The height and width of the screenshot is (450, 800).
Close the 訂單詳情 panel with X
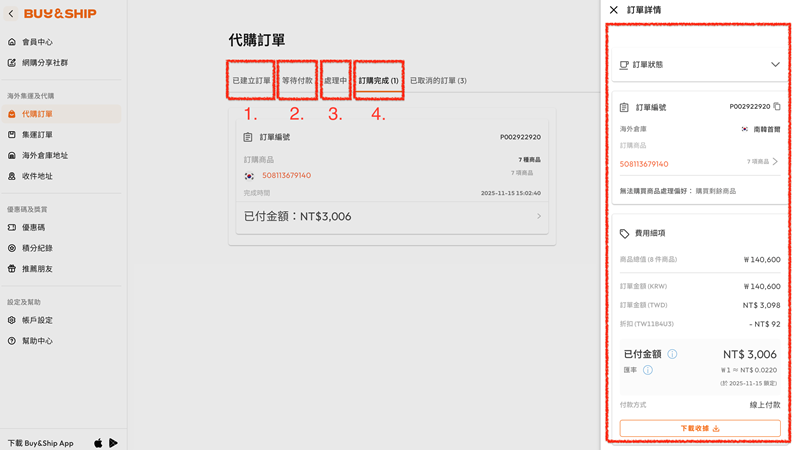pyautogui.click(x=614, y=10)
